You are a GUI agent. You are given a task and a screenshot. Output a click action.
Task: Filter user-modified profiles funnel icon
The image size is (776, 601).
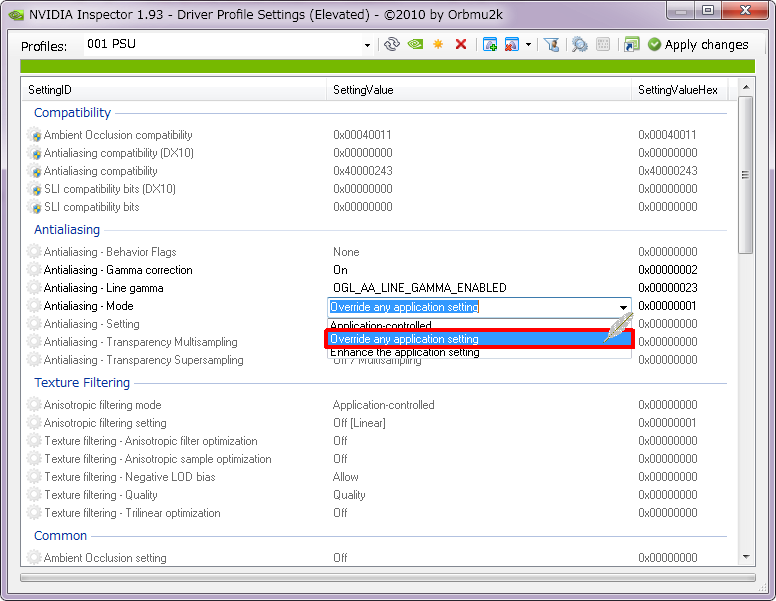(551, 45)
